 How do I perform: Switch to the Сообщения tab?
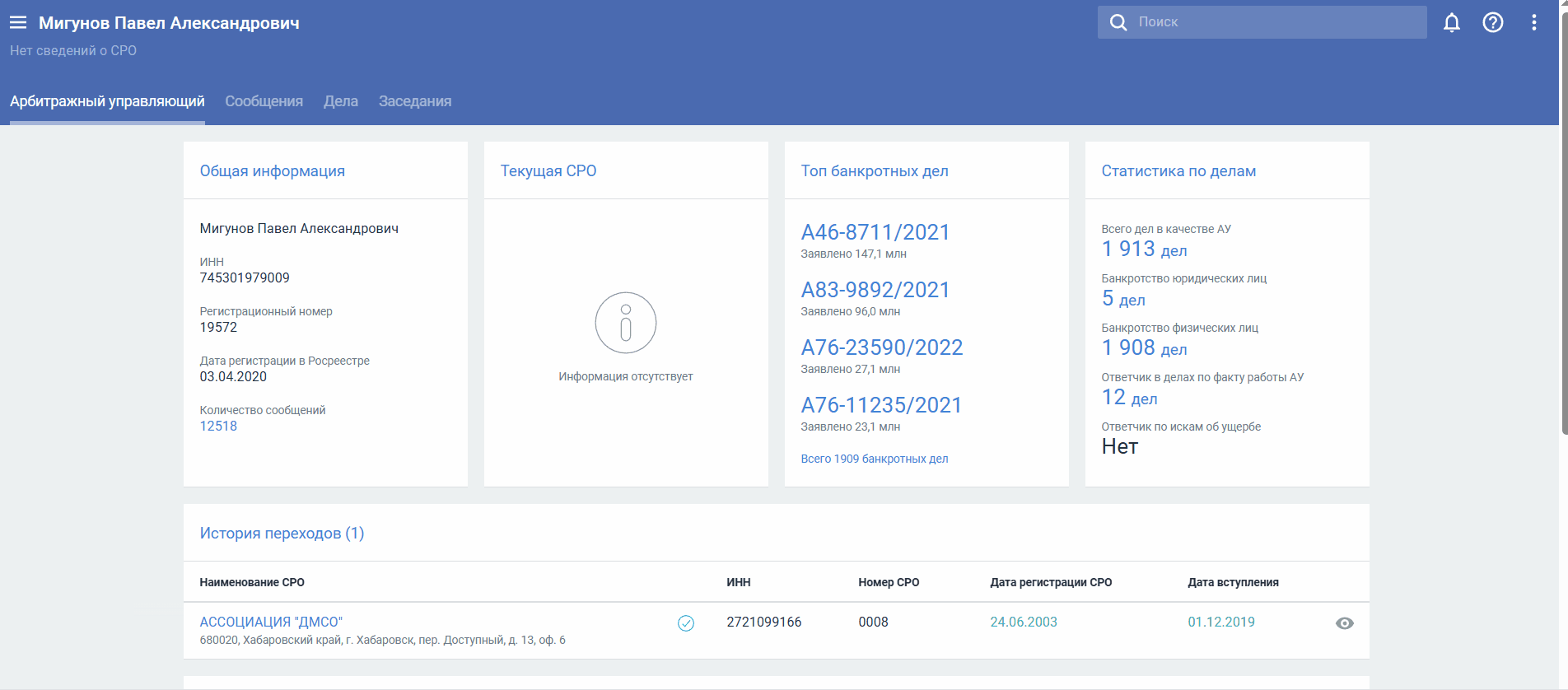tap(264, 101)
